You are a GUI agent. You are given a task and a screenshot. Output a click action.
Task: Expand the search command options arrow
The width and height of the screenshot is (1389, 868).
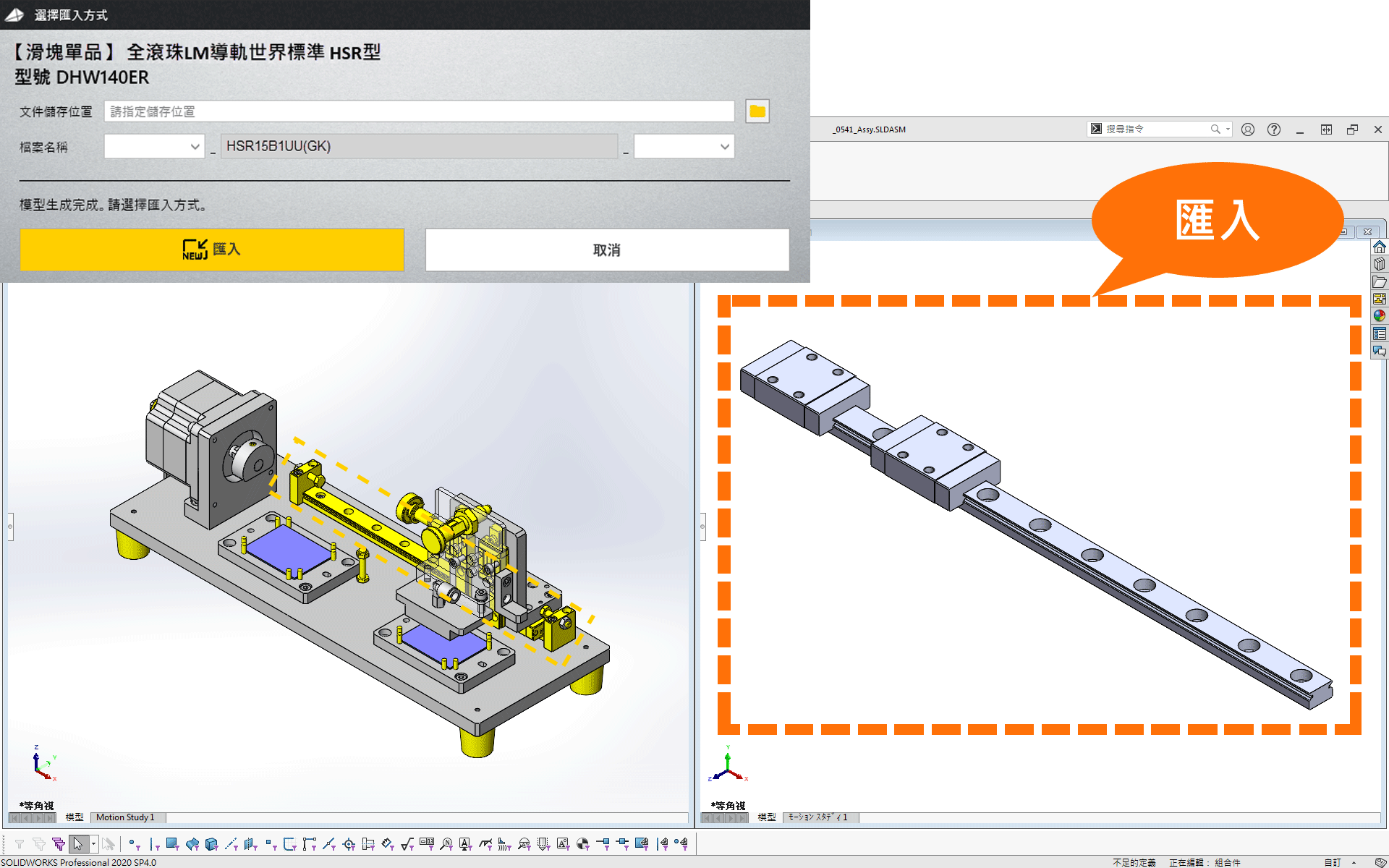click(1228, 129)
